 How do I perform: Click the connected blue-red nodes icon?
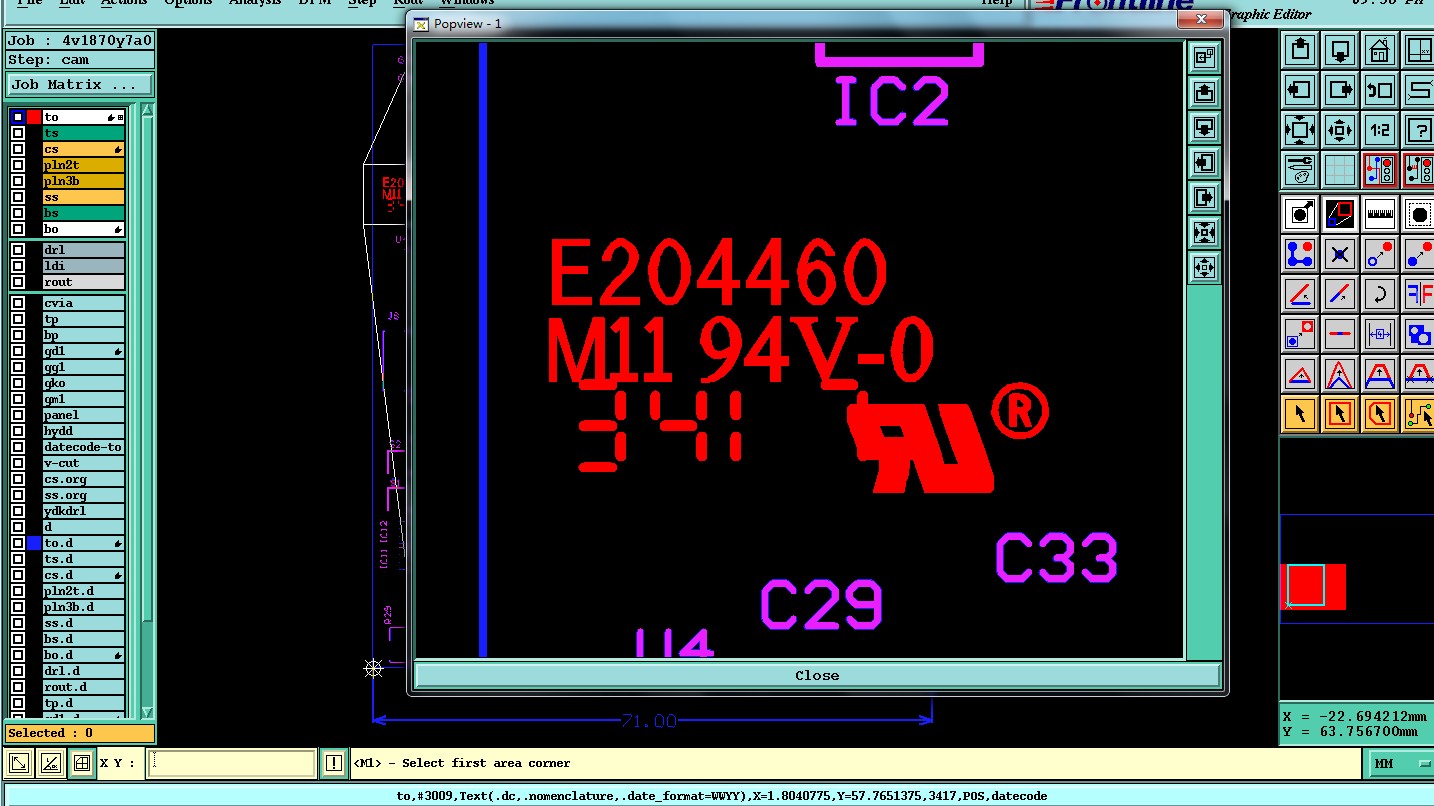tap(1299, 253)
